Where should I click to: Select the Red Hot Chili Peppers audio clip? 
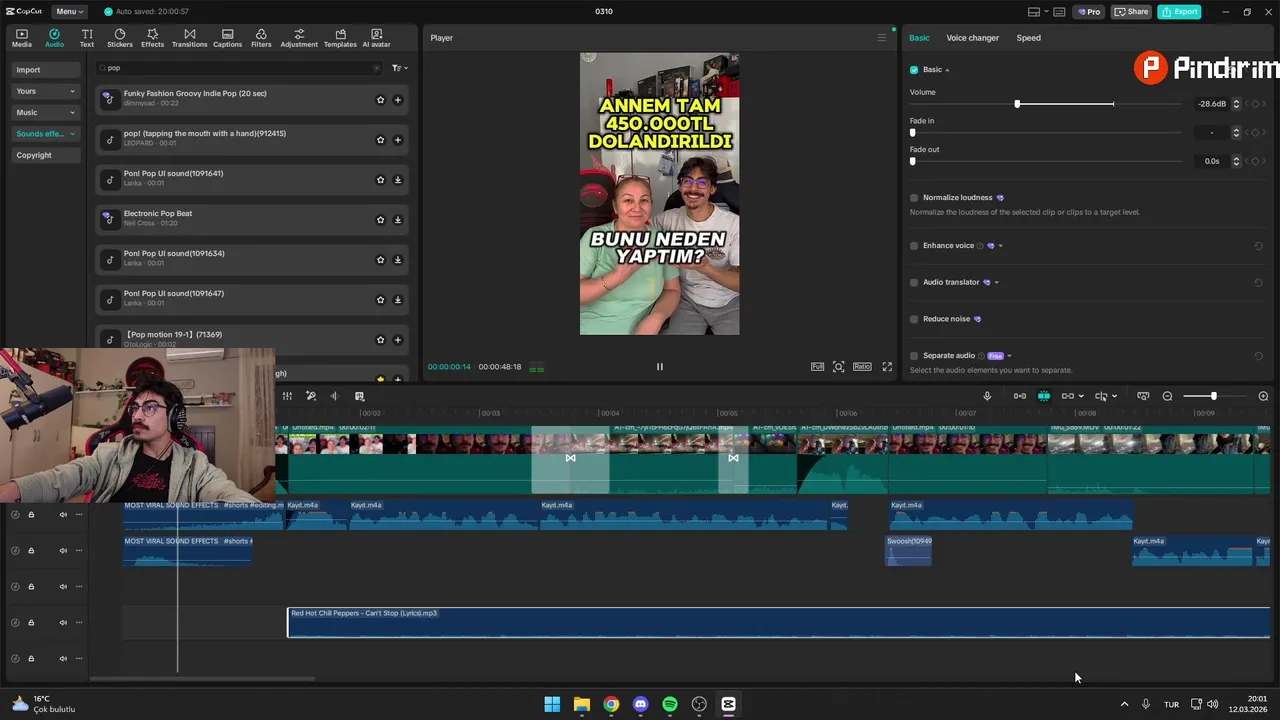point(778,622)
